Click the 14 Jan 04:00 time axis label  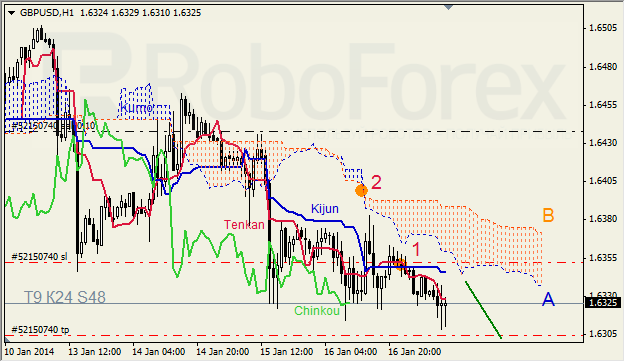tap(159, 352)
